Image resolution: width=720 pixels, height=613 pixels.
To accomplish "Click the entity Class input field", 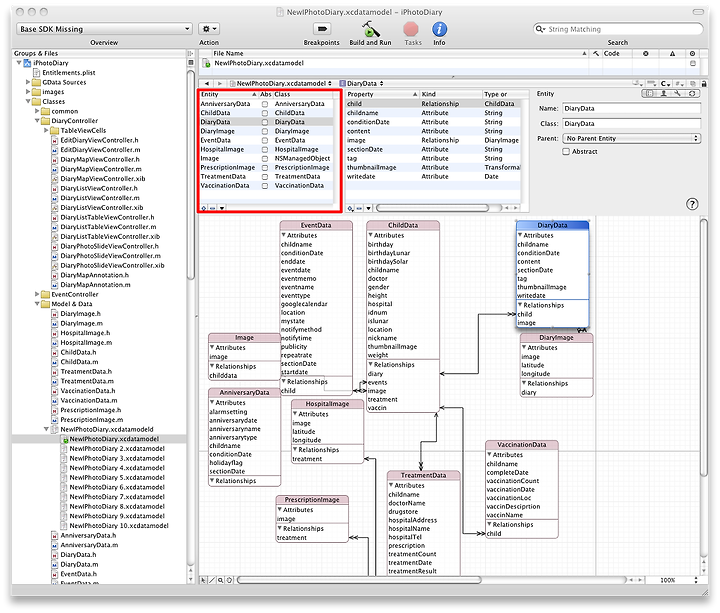I will point(632,124).
